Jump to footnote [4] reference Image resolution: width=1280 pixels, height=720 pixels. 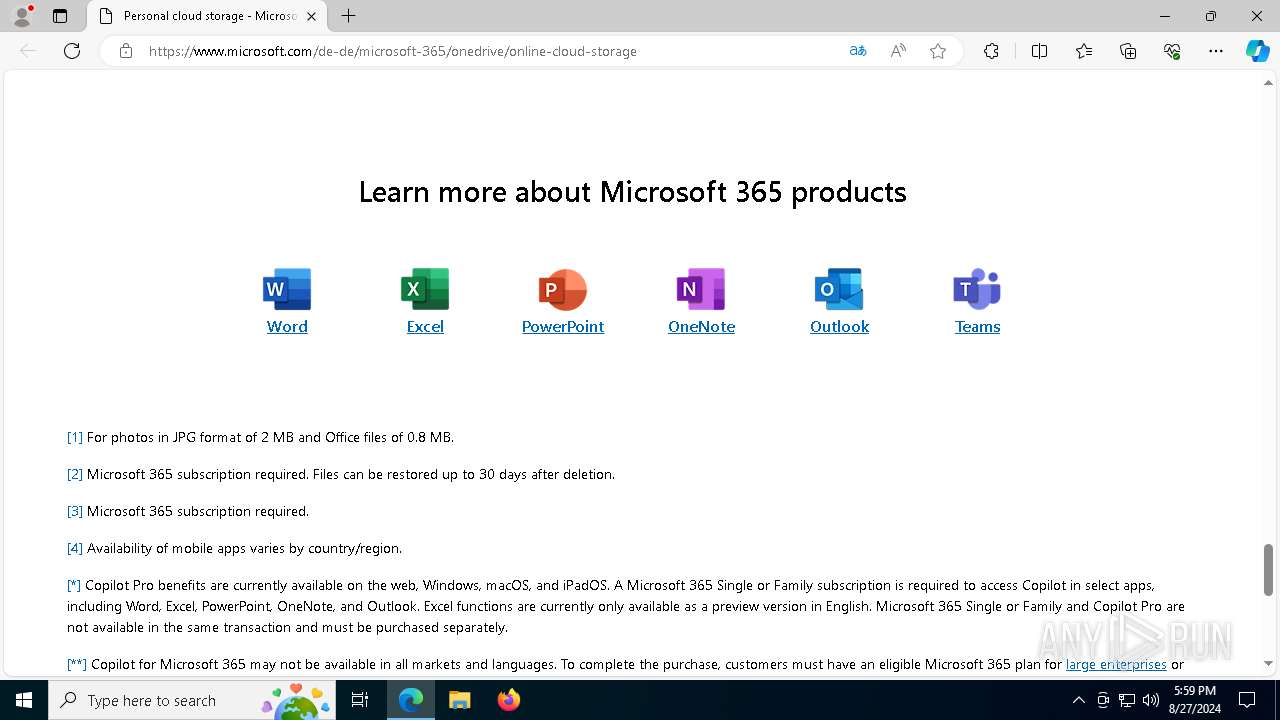point(75,548)
